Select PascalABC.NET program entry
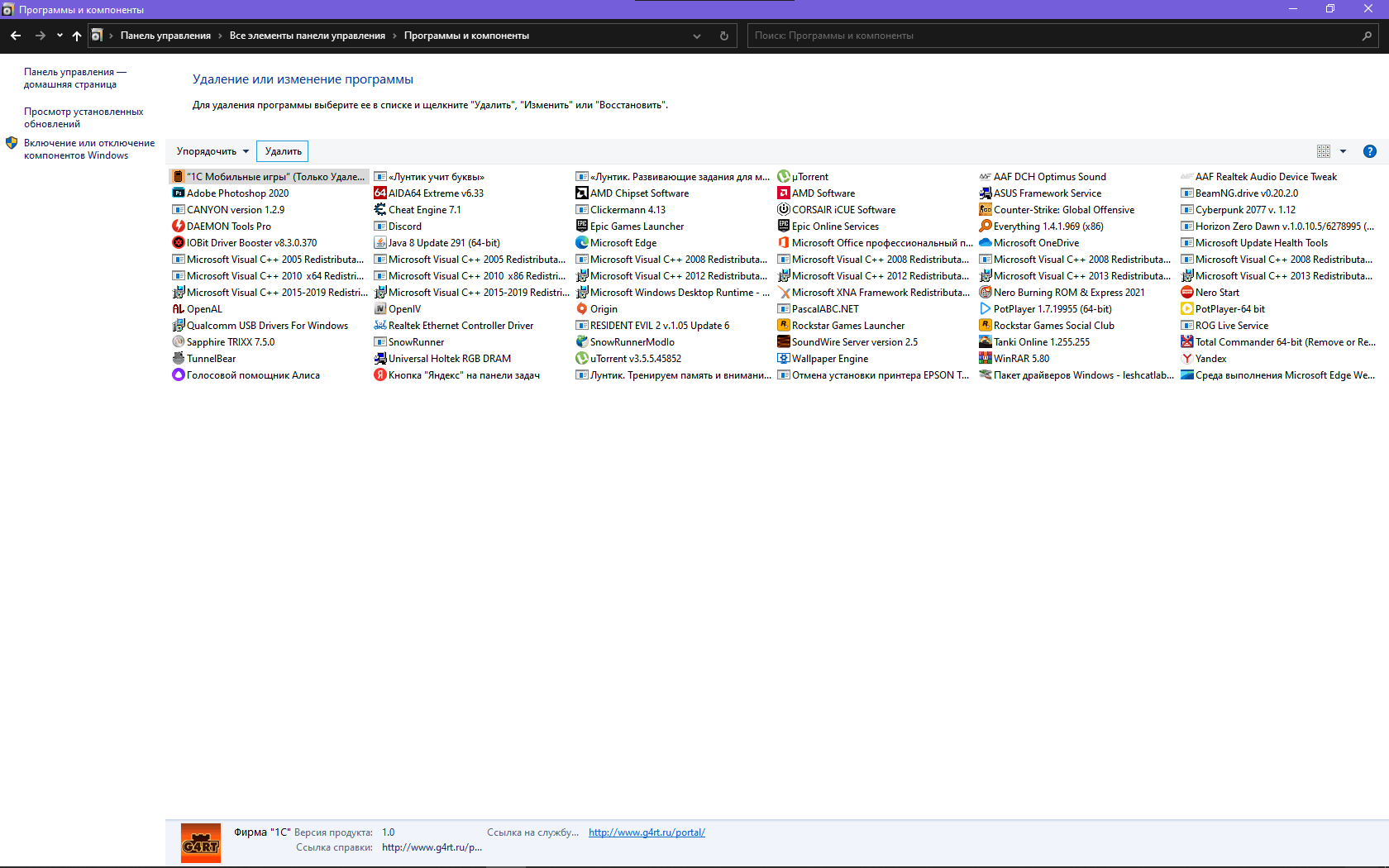The image size is (1389, 868). pos(818,309)
